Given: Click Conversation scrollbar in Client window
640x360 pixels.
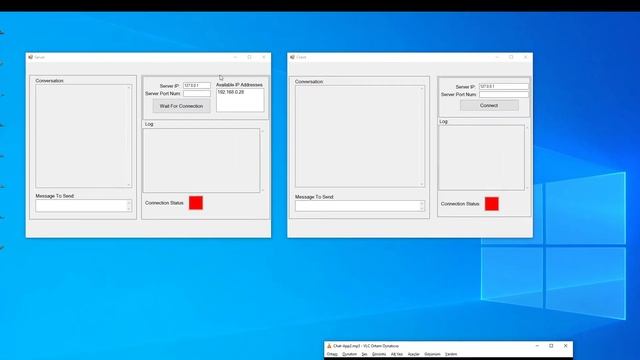Looking at the screenshot, I should (x=422, y=136).
